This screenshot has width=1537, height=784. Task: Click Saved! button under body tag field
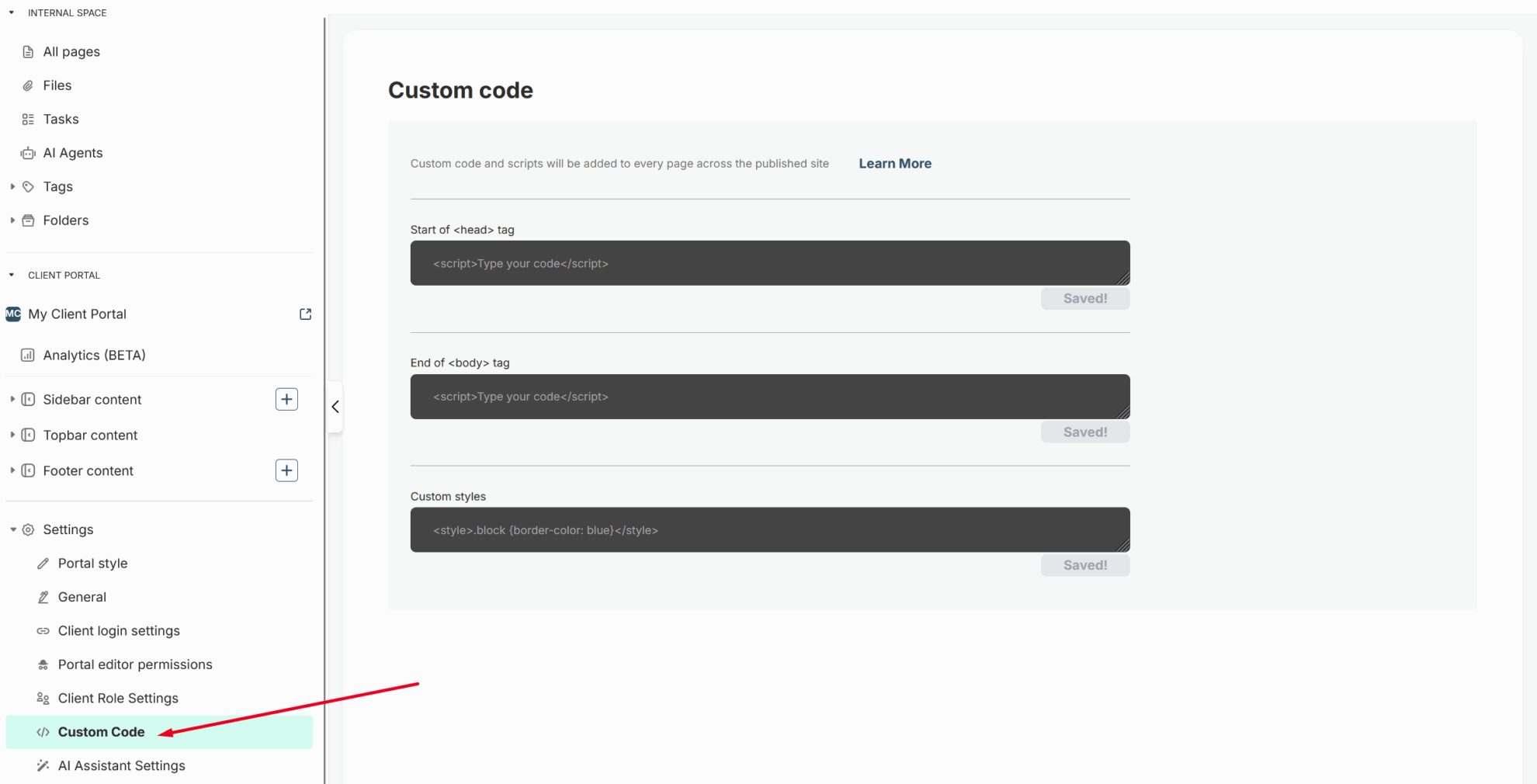pos(1085,432)
